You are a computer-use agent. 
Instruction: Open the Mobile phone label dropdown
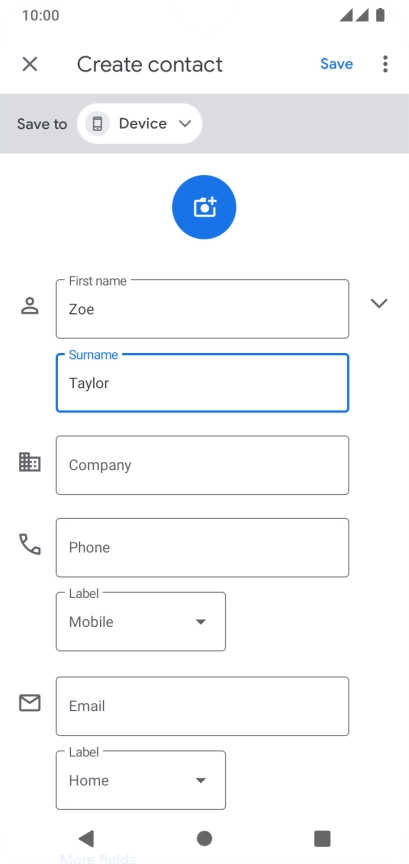click(x=141, y=622)
